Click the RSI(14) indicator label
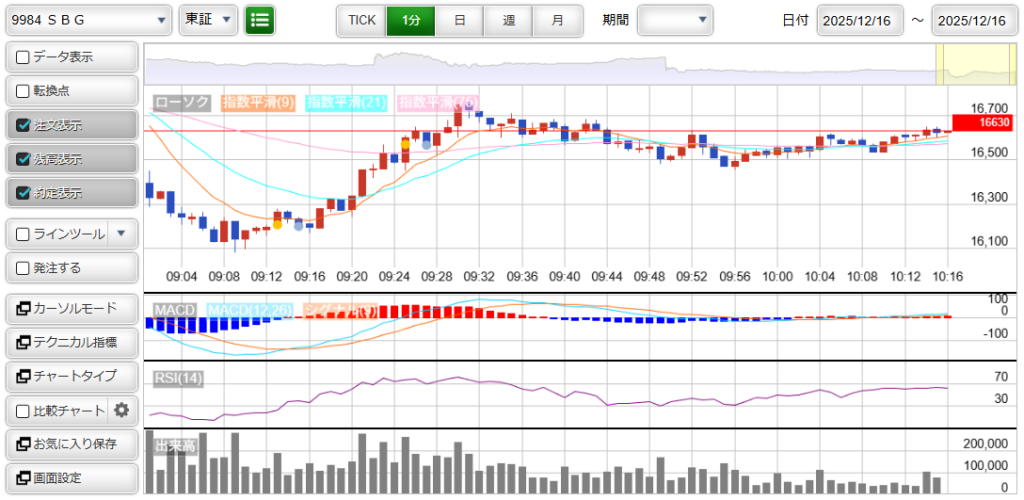1024x500 pixels. 178,377
